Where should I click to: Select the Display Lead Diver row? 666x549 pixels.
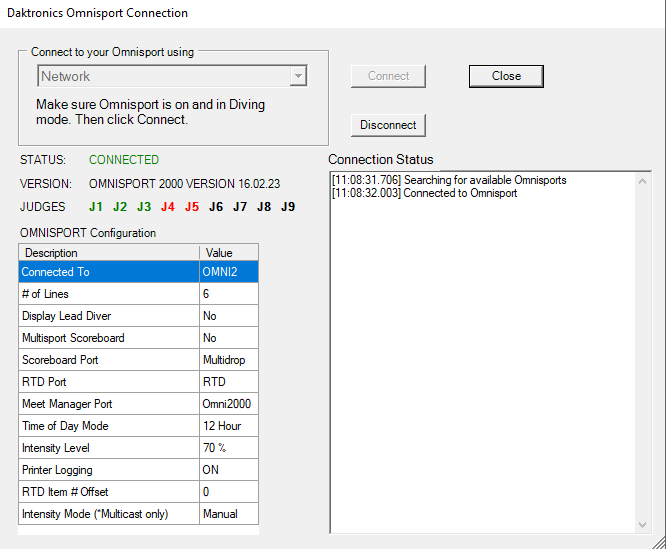coord(138,316)
